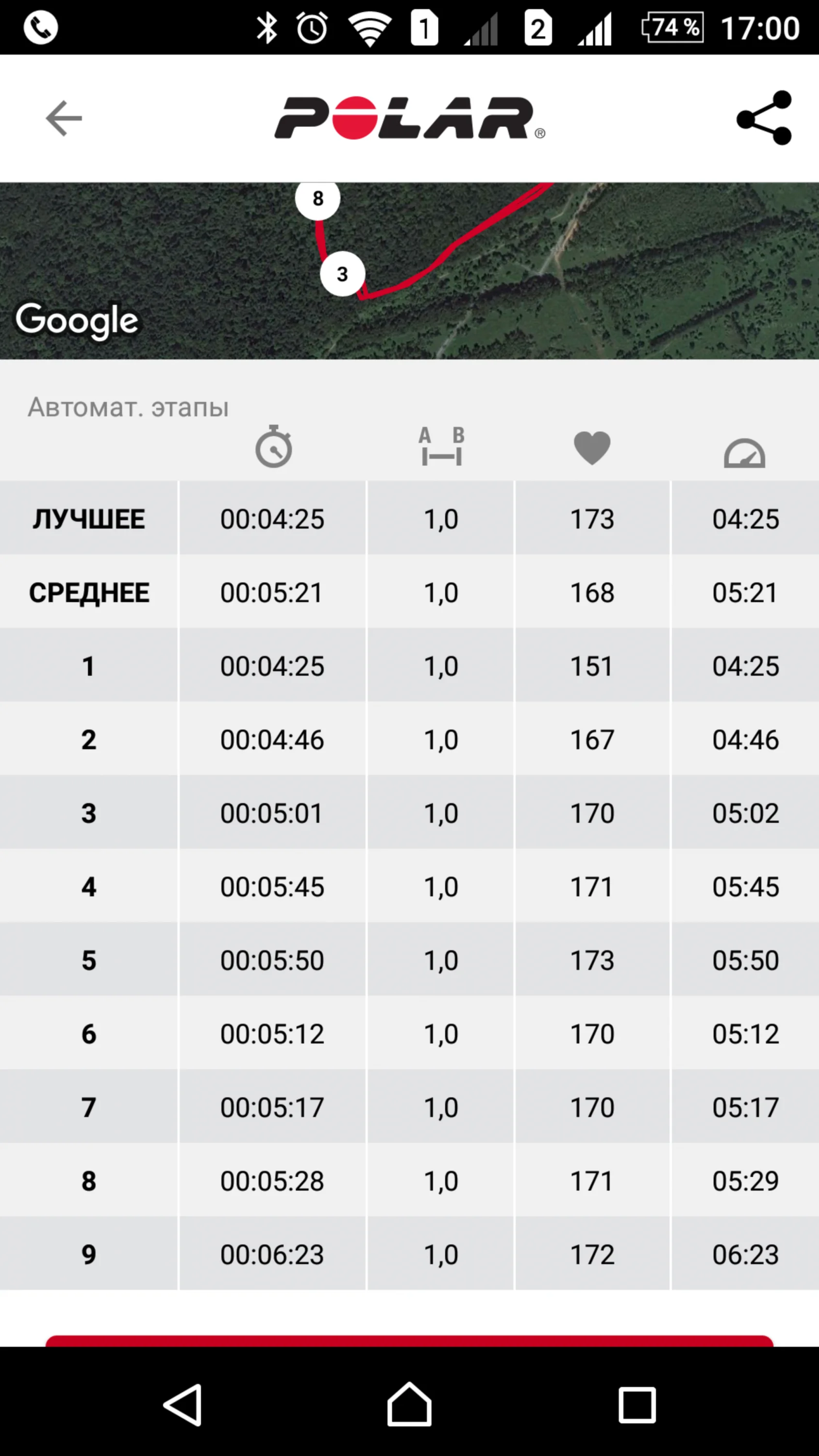Click the Google attribution on map
The height and width of the screenshot is (1456, 819).
(x=77, y=320)
